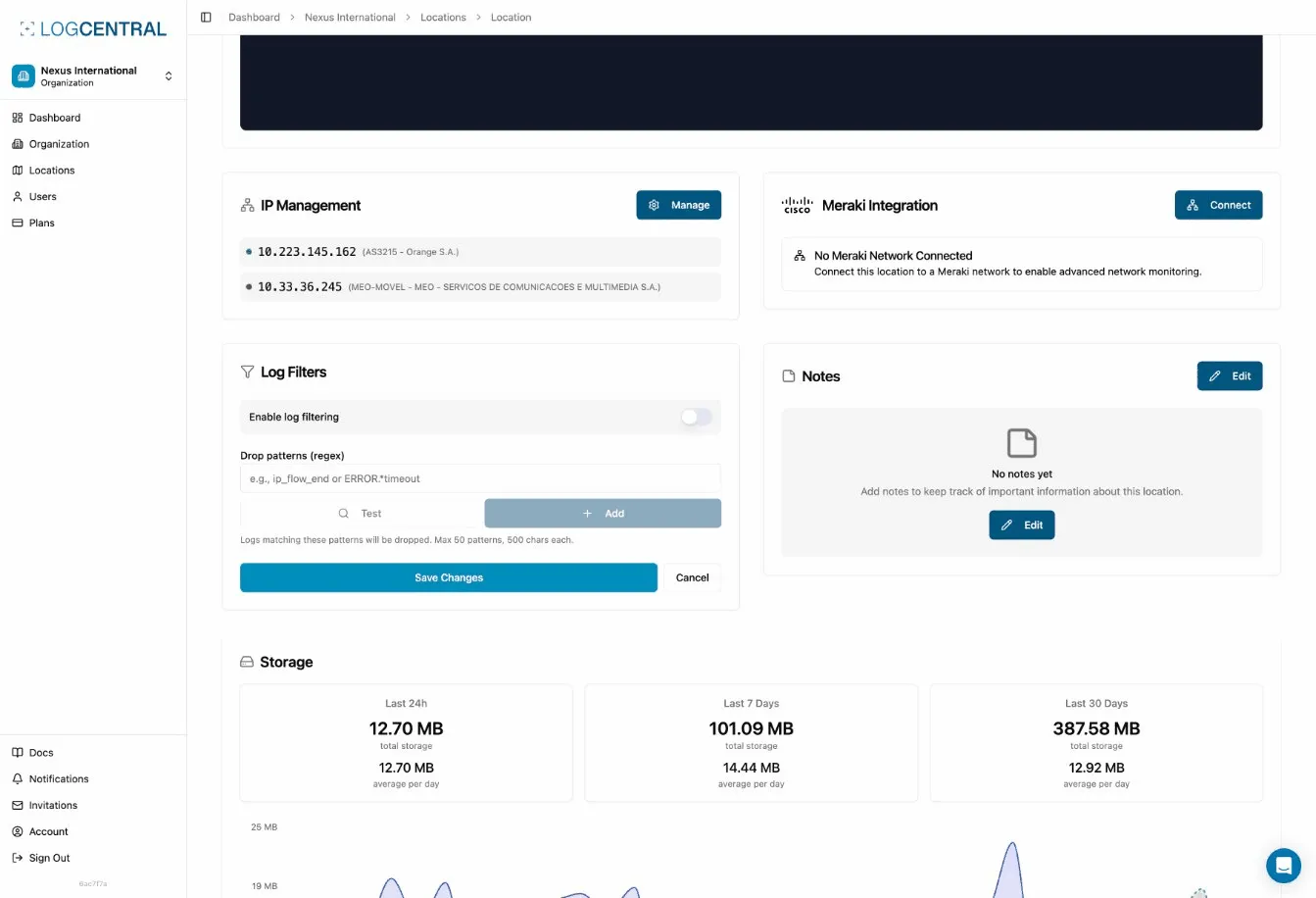1316x898 pixels.
Task: Connect a Meraki network
Action: pos(1218,205)
